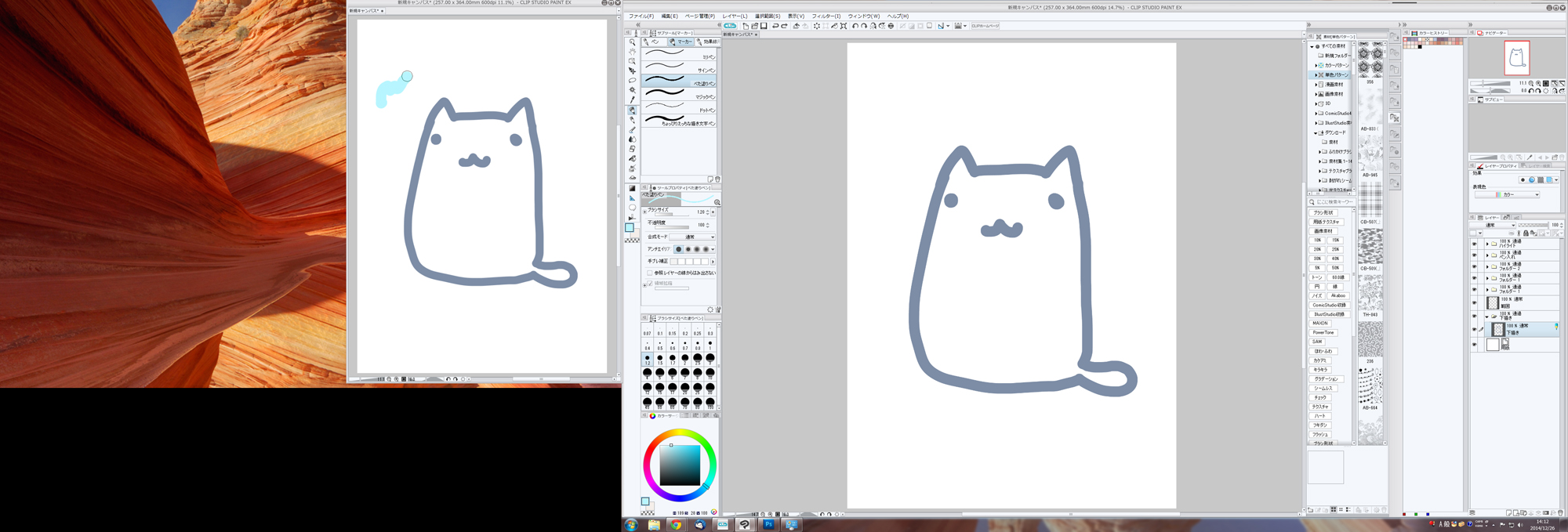
Task: Toggle visibility of the 用紙 paper layer
Action: point(1474,345)
